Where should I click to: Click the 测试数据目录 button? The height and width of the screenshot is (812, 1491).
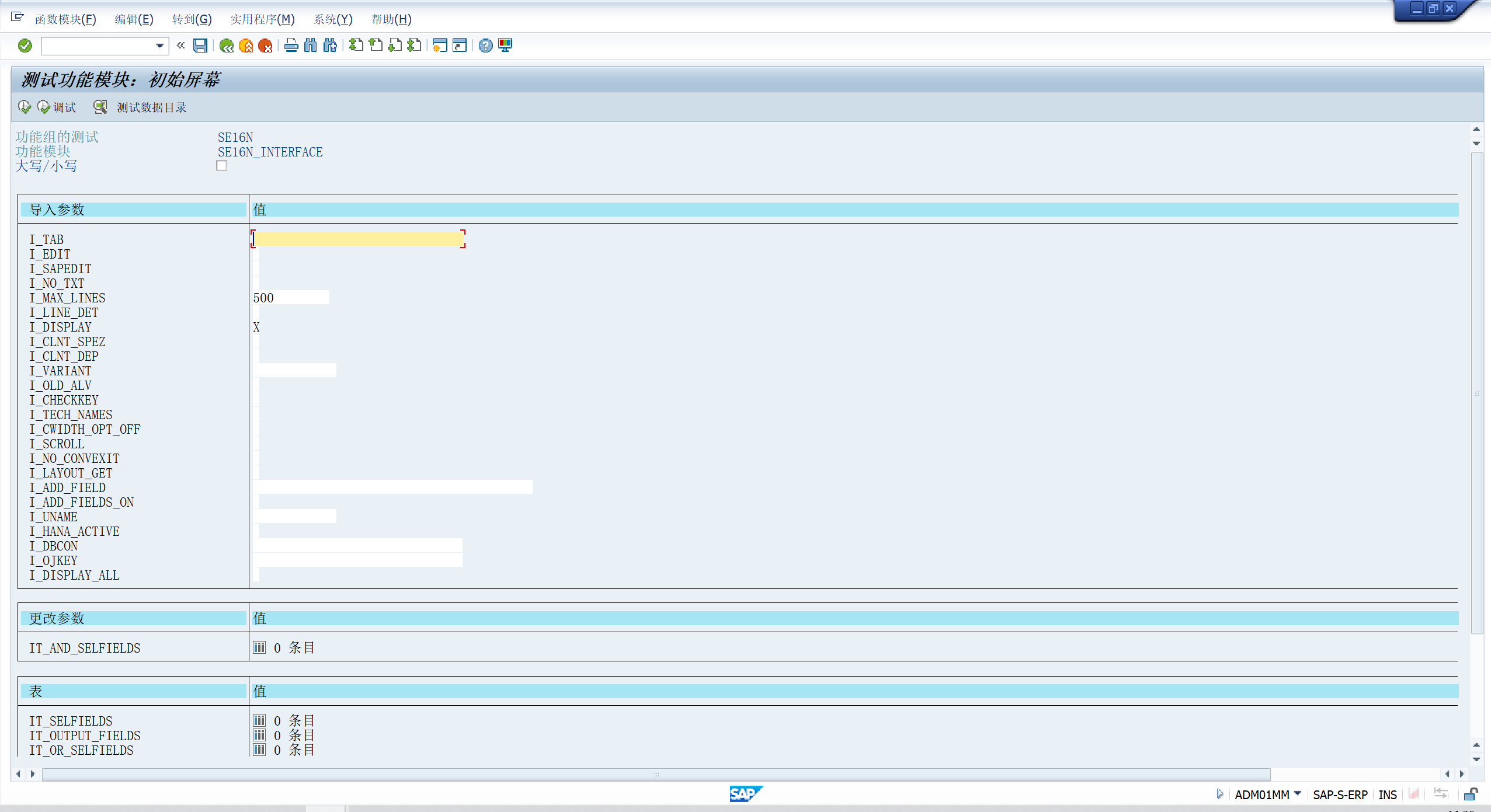point(141,107)
